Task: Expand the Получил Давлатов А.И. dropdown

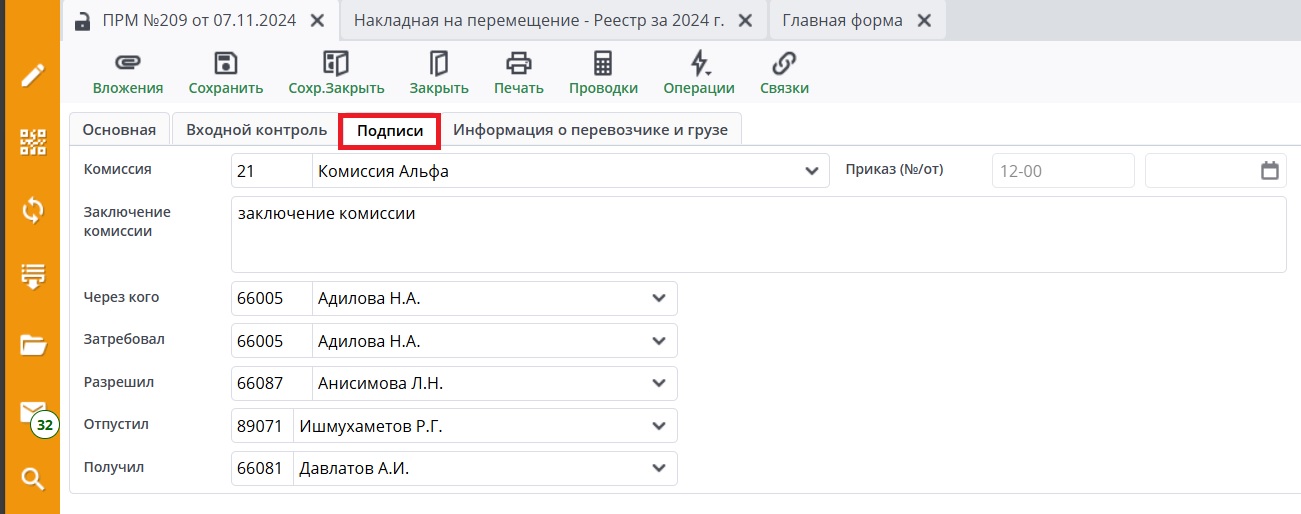Action: 658,468
